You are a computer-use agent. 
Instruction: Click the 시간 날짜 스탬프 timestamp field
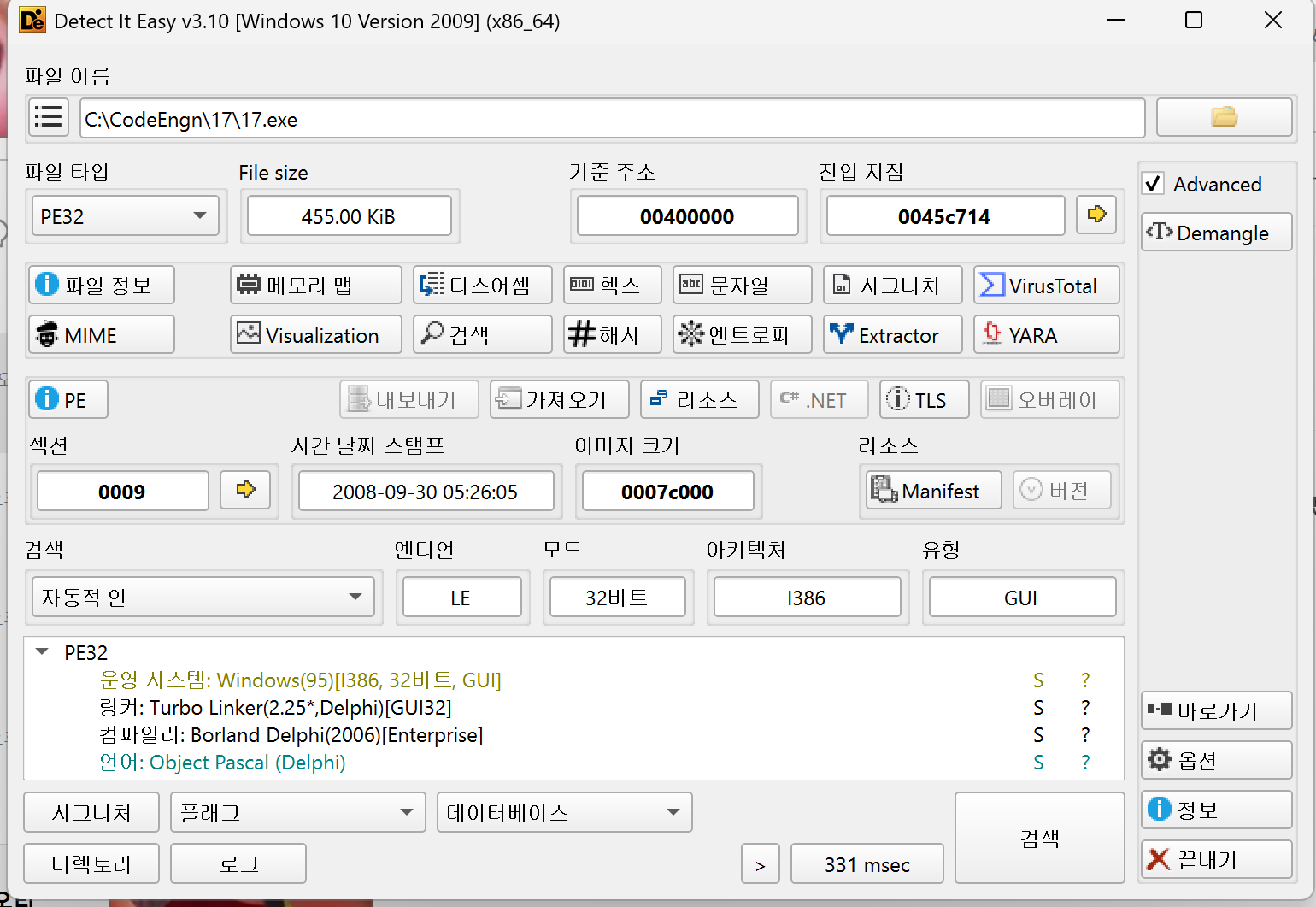point(426,491)
